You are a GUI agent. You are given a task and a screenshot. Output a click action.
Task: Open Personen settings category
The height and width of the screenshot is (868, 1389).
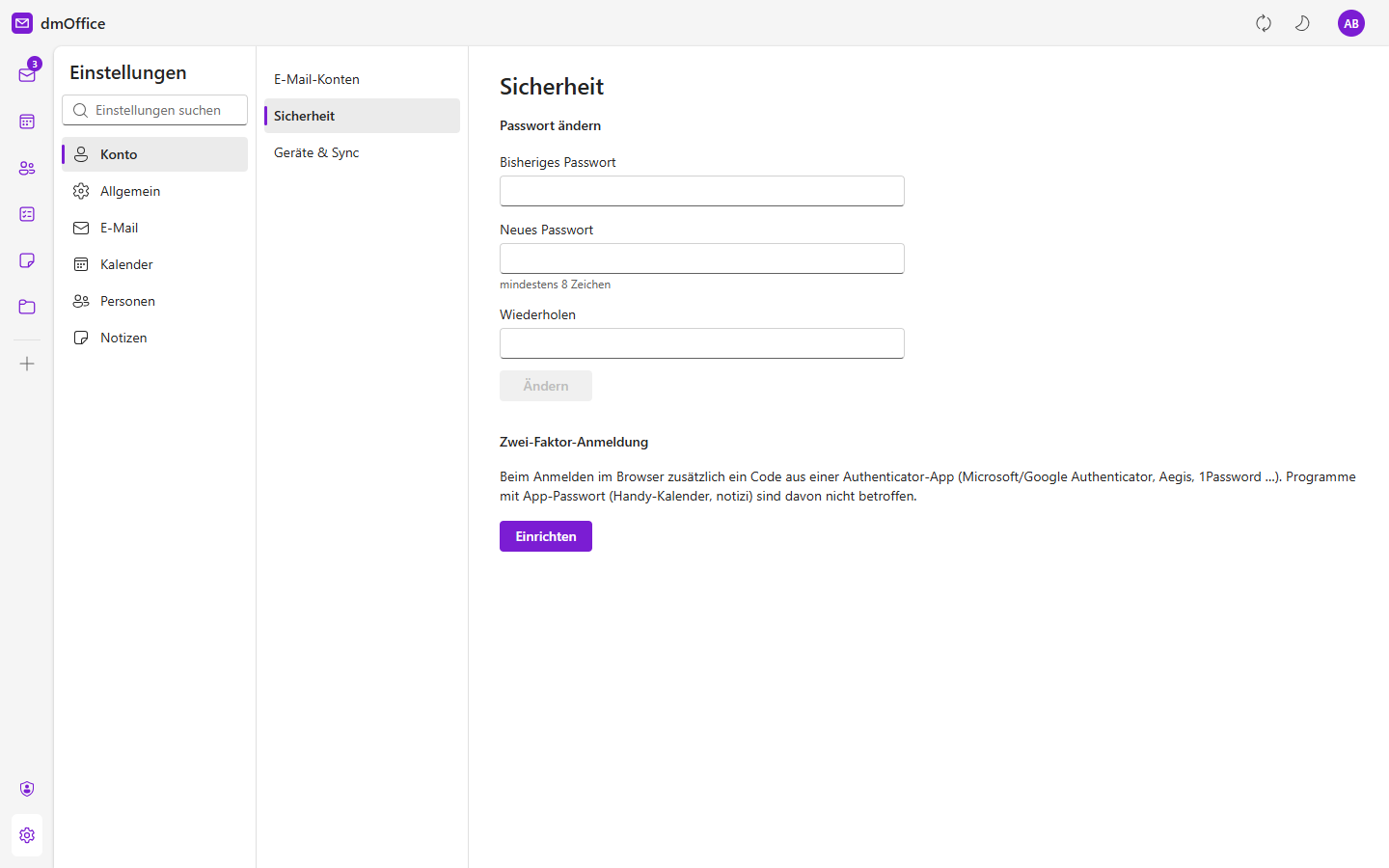tap(154, 301)
